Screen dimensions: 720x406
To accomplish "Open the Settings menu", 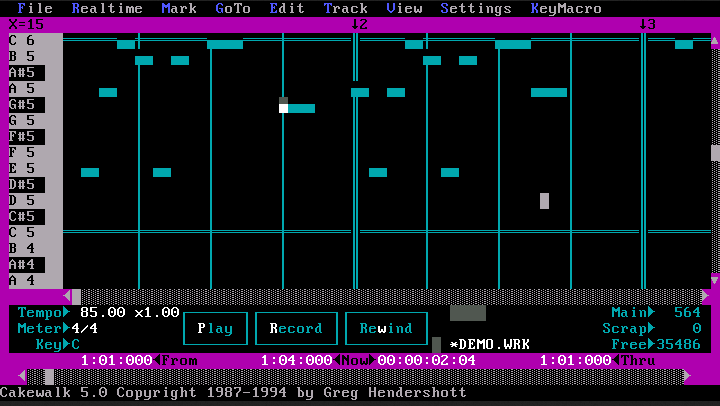I will point(476,8).
